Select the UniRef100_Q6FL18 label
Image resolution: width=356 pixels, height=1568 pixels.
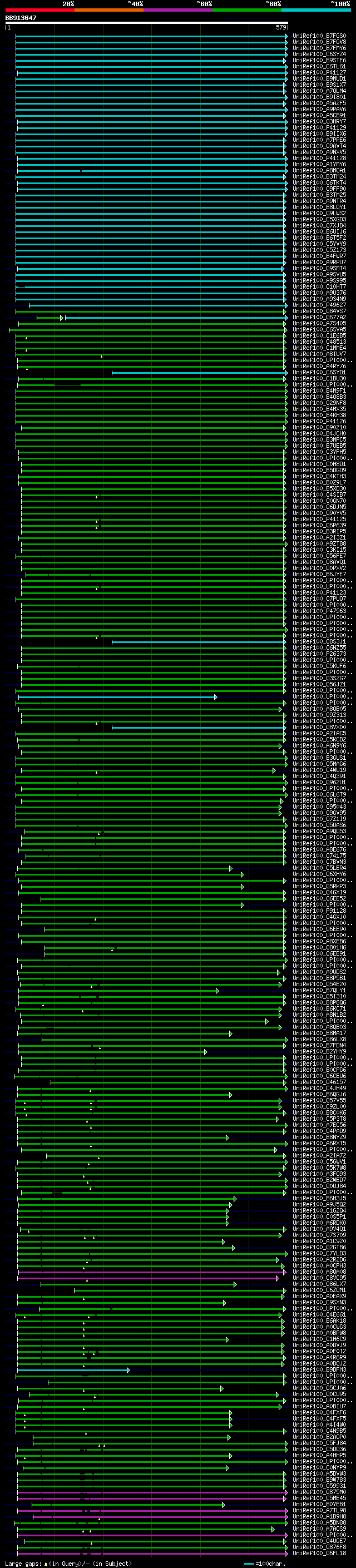point(319,1553)
